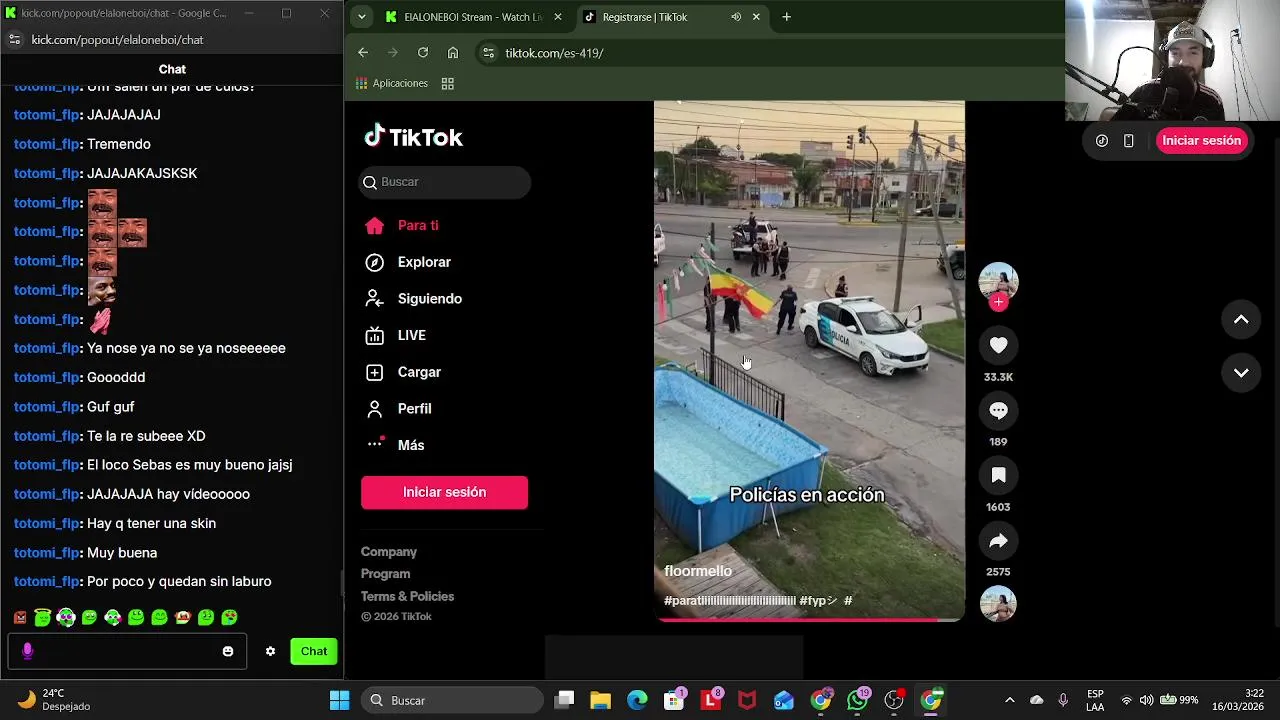Go to the next video with down chevron
This screenshot has width=1280, height=720.
1241,373
